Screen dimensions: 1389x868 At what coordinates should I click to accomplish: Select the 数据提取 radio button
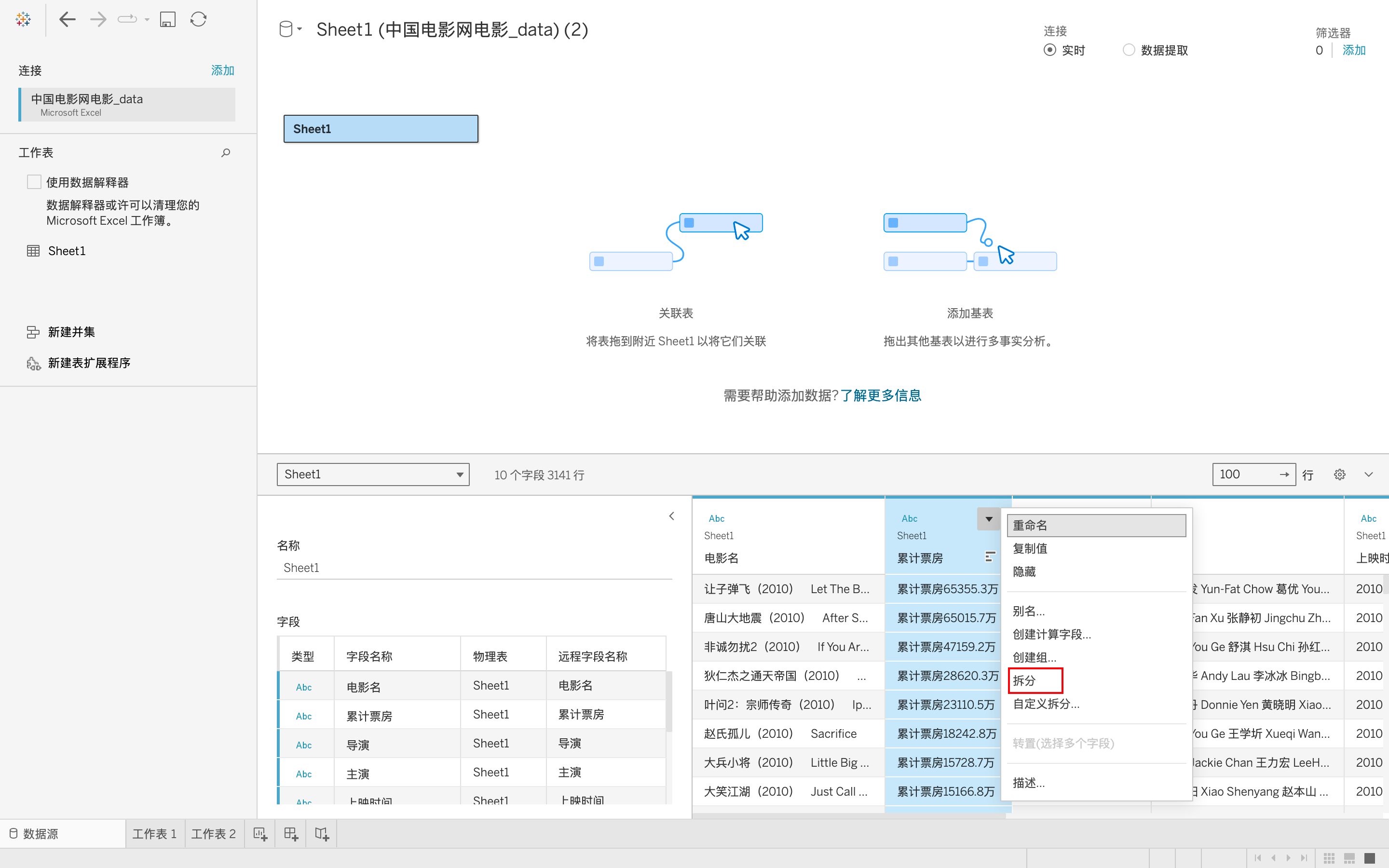(x=1129, y=50)
